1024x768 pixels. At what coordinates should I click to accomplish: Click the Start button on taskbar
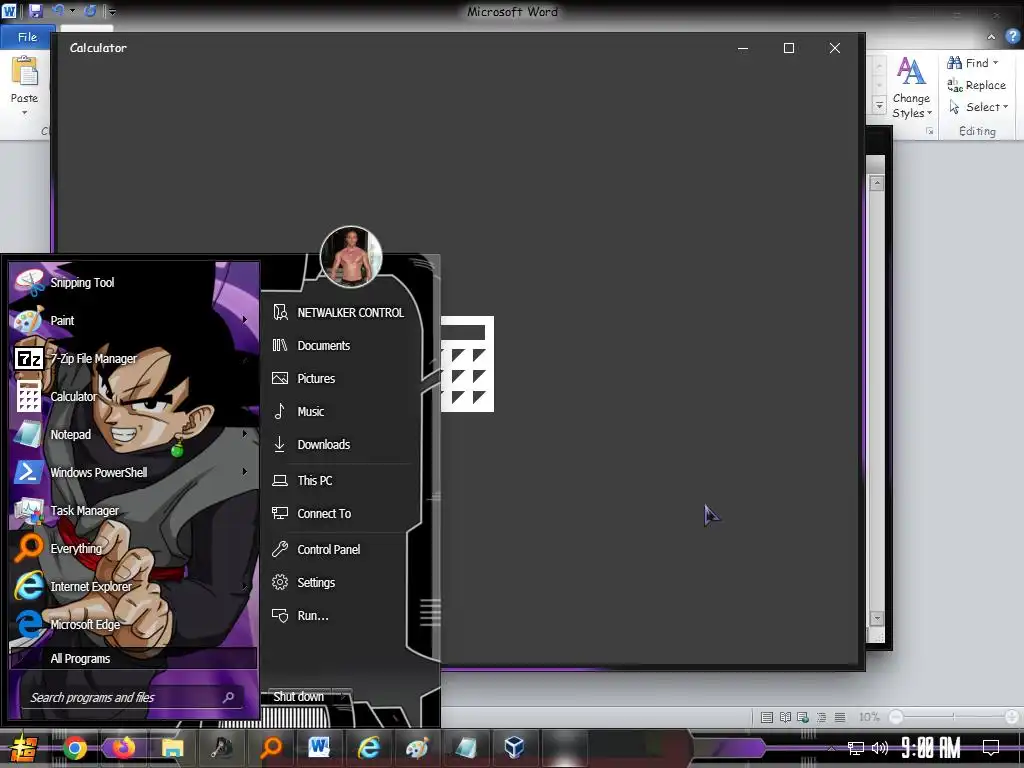coord(24,748)
